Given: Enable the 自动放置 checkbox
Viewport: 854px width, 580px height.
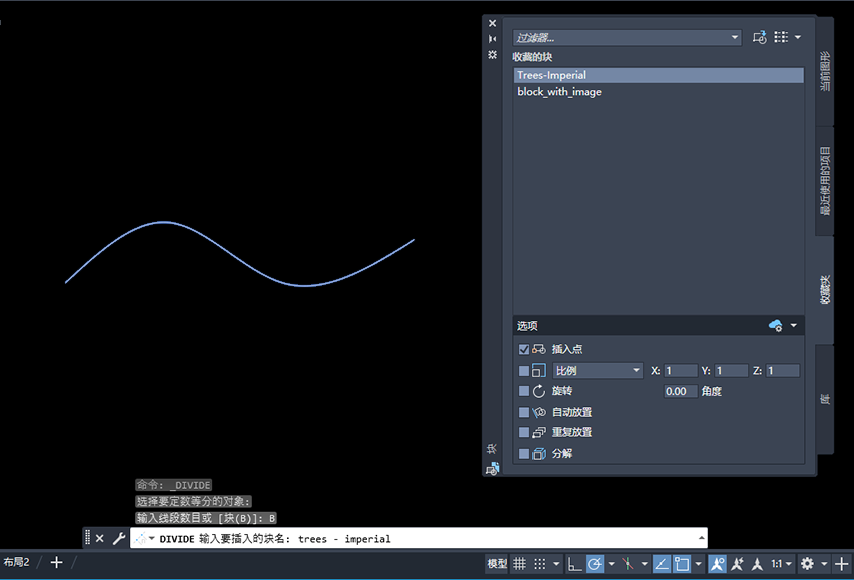Looking at the screenshot, I should click(x=524, y=412).
